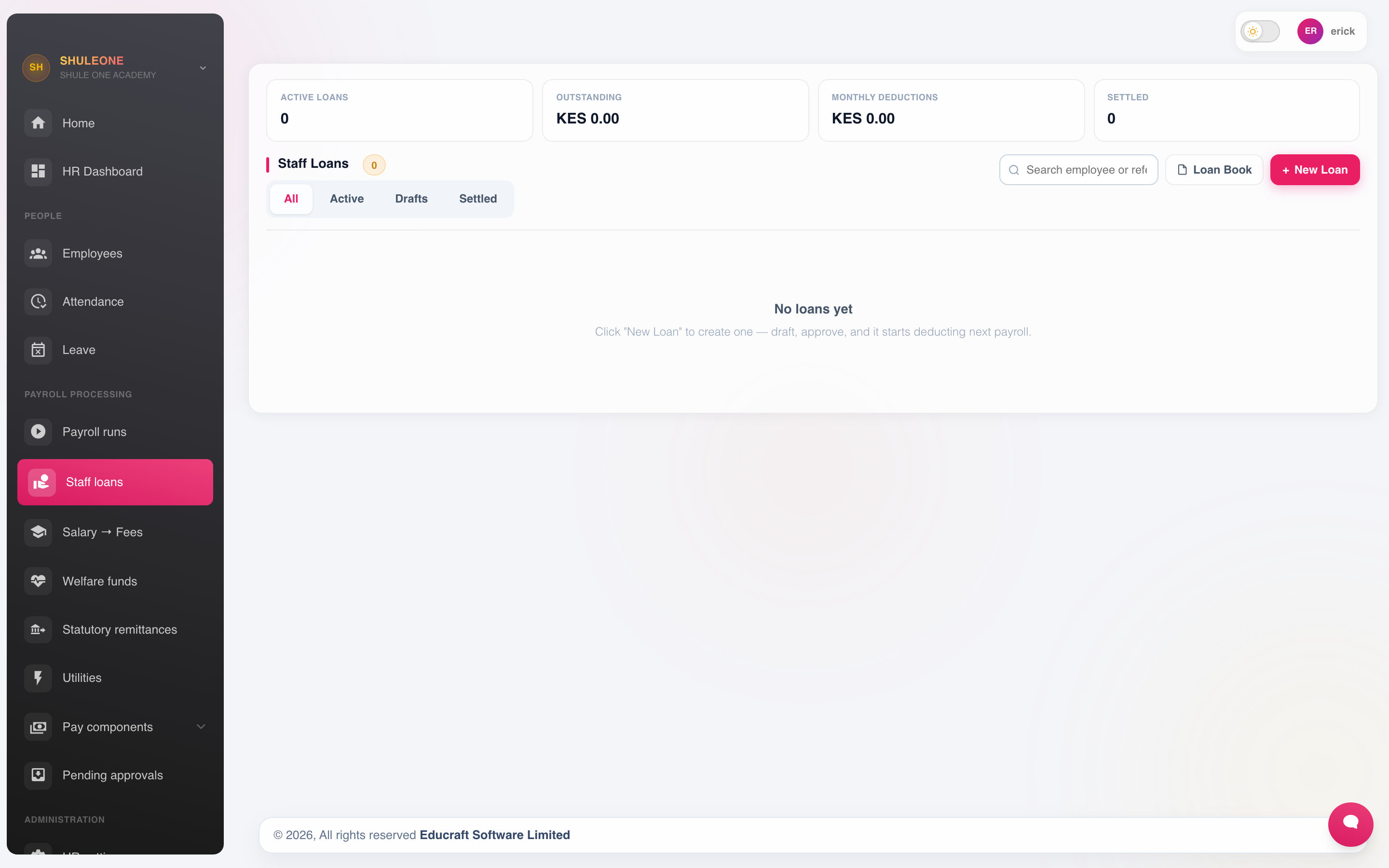The image size is (1389, 868).
Task: Open HR Dashboard menu item
Action: click(x=115, y=171)
